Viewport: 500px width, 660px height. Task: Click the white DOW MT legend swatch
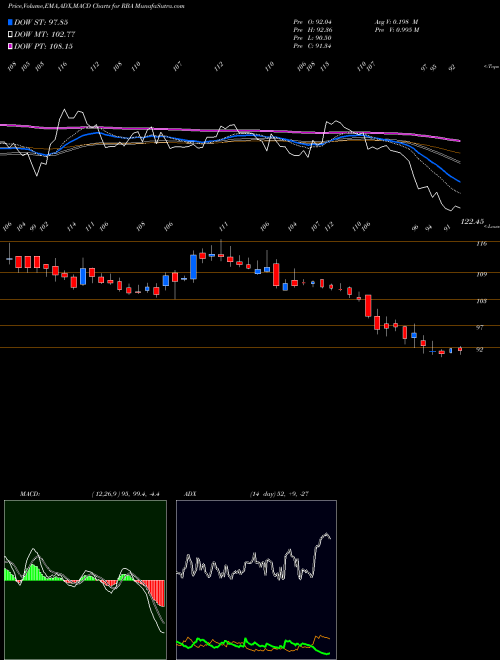click(x=11, y=34)
